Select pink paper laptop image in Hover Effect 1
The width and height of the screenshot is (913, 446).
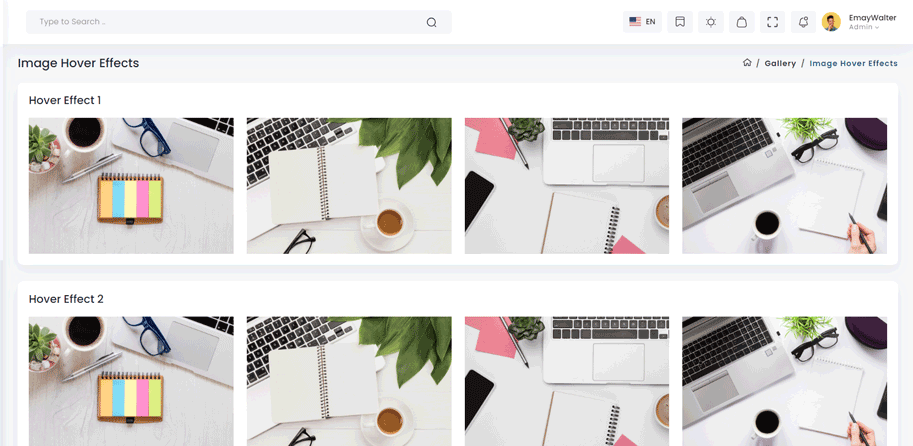pyautogui.click(x=567, y=186)
